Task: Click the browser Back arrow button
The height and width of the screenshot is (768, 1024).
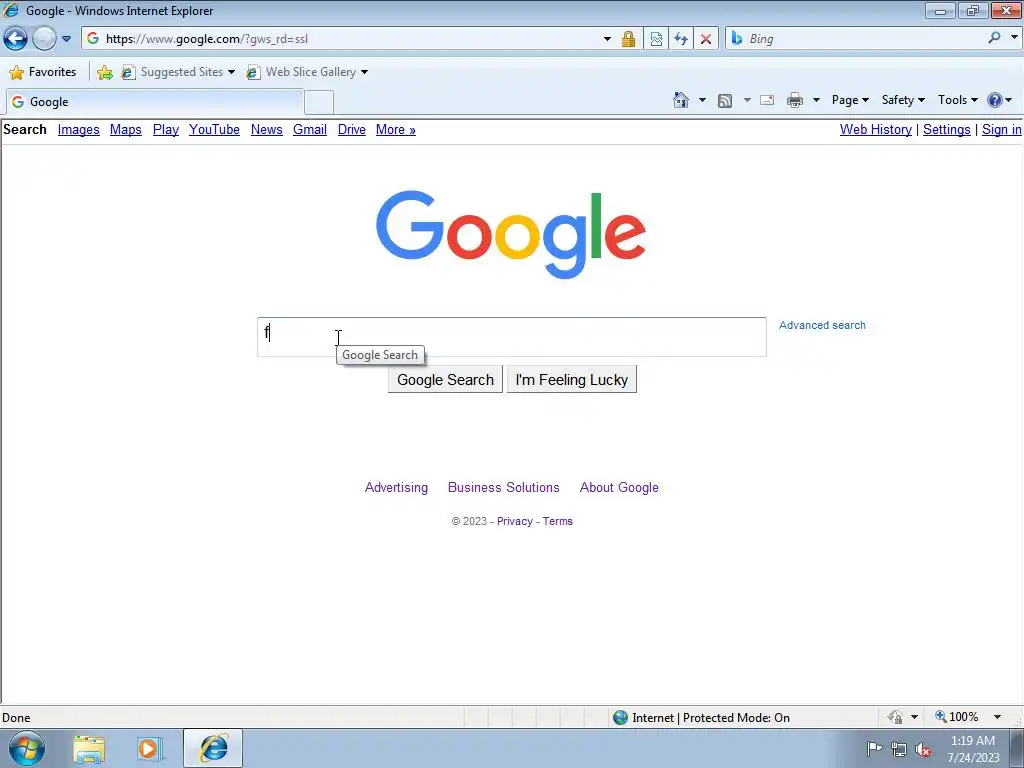Action: click(15, 39)
